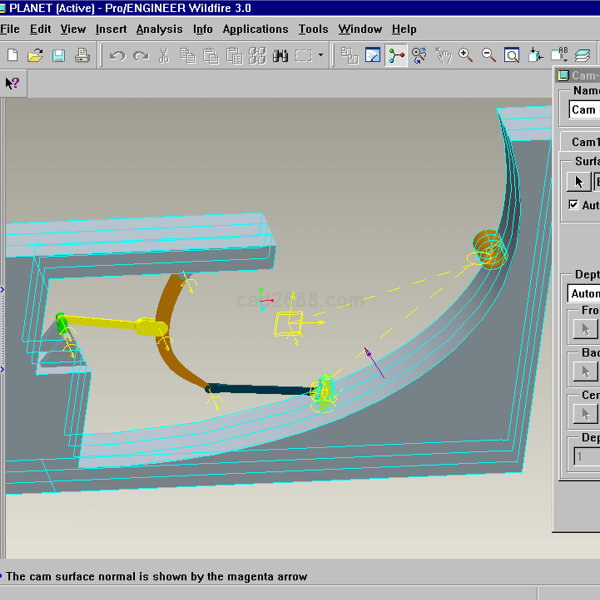Click the Undo arrow button
This screenshot has height=600, width=600.
(117, 56)
